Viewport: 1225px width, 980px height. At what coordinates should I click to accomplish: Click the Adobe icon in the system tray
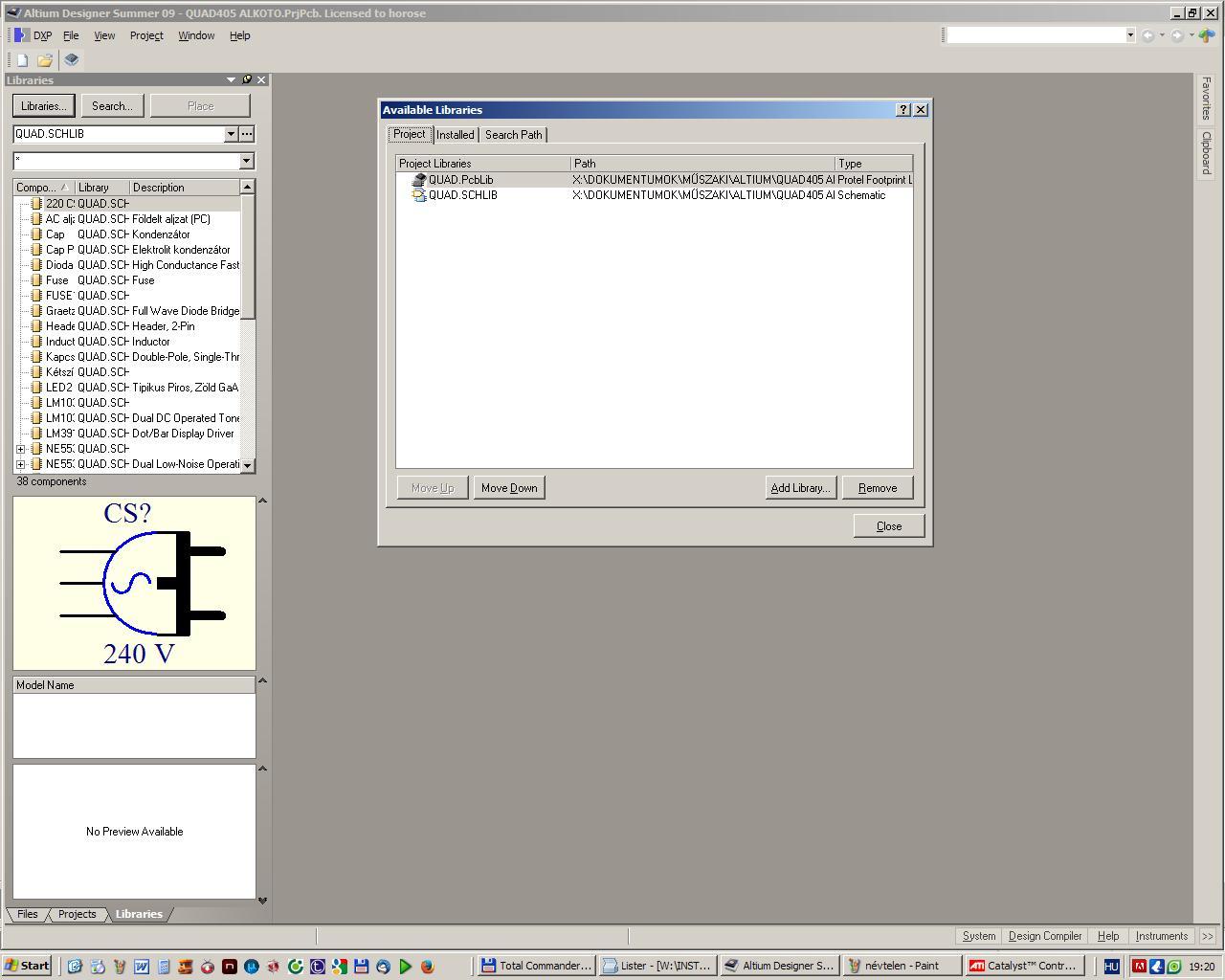[x=1139, y=967]
